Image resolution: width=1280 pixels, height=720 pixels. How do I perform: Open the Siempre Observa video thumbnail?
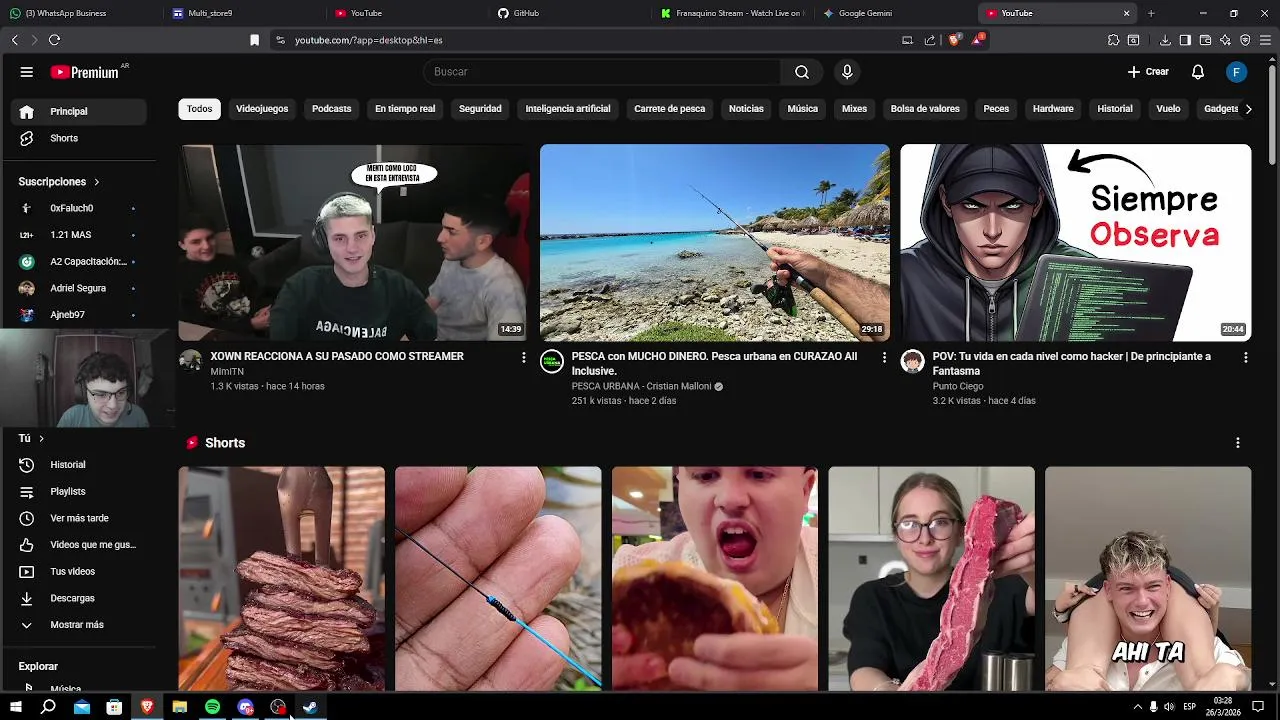1075,243
